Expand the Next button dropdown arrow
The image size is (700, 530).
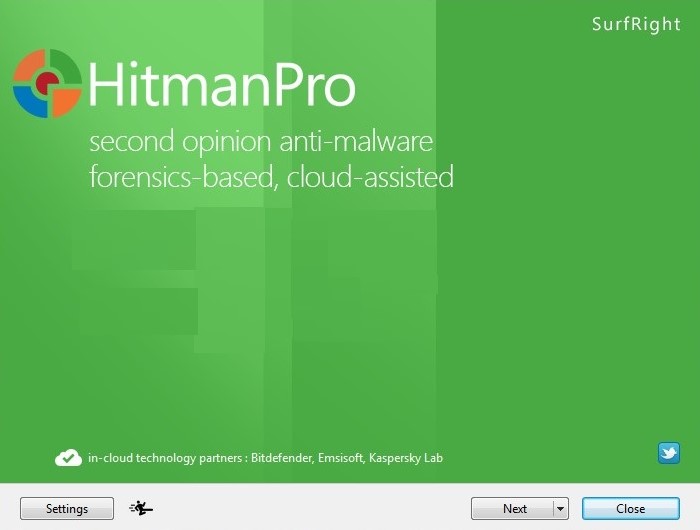point(561,509)
